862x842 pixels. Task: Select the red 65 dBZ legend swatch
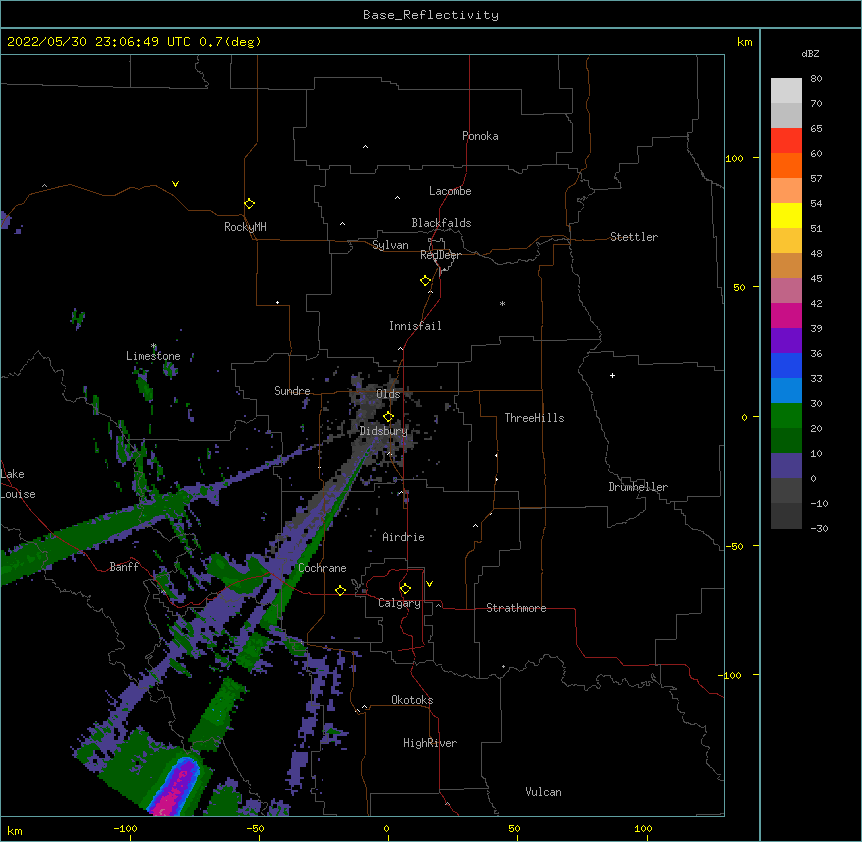pyautogui.click(x=786, y=140)
